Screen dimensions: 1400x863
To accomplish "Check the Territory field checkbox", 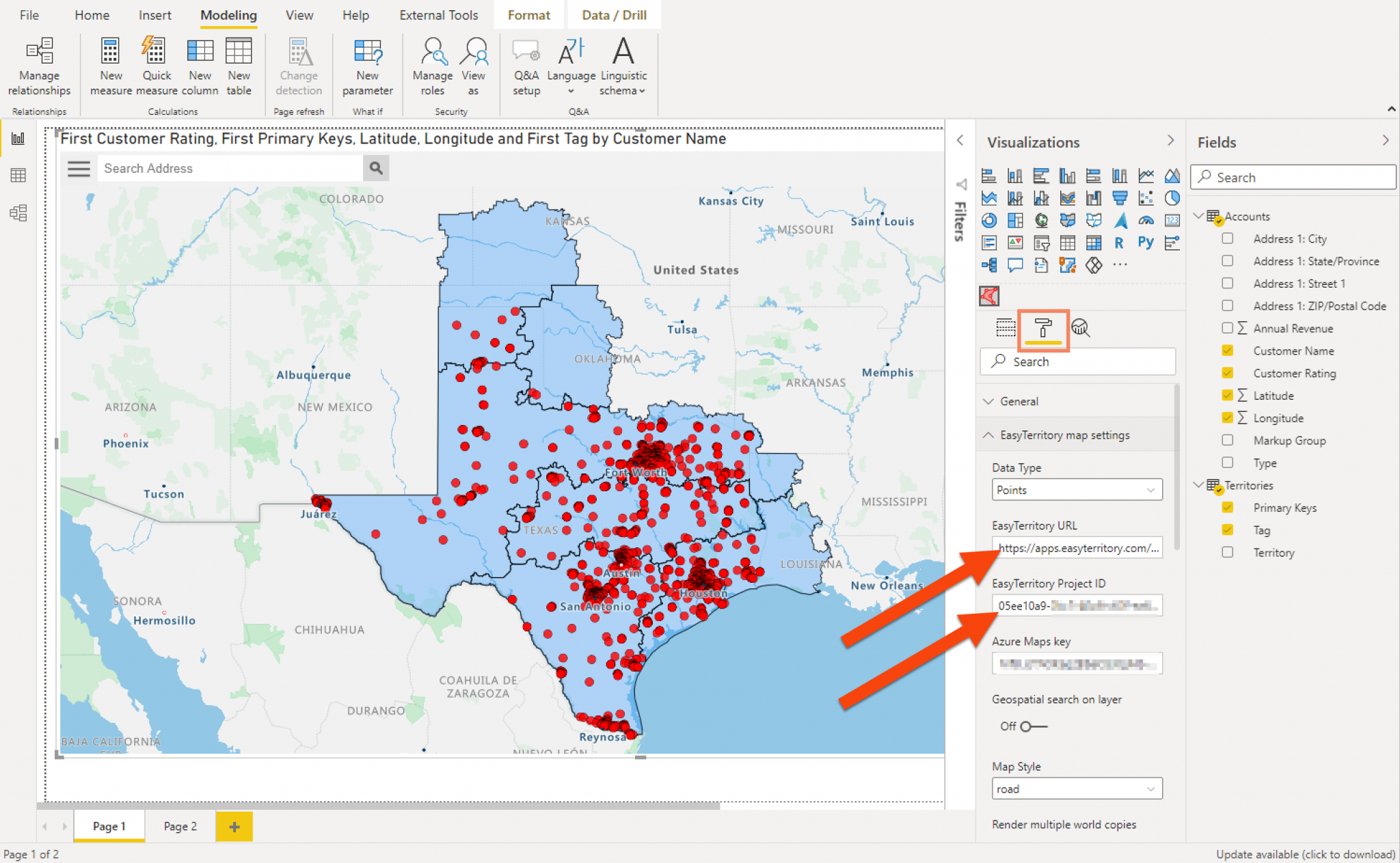I will 1228,552.
